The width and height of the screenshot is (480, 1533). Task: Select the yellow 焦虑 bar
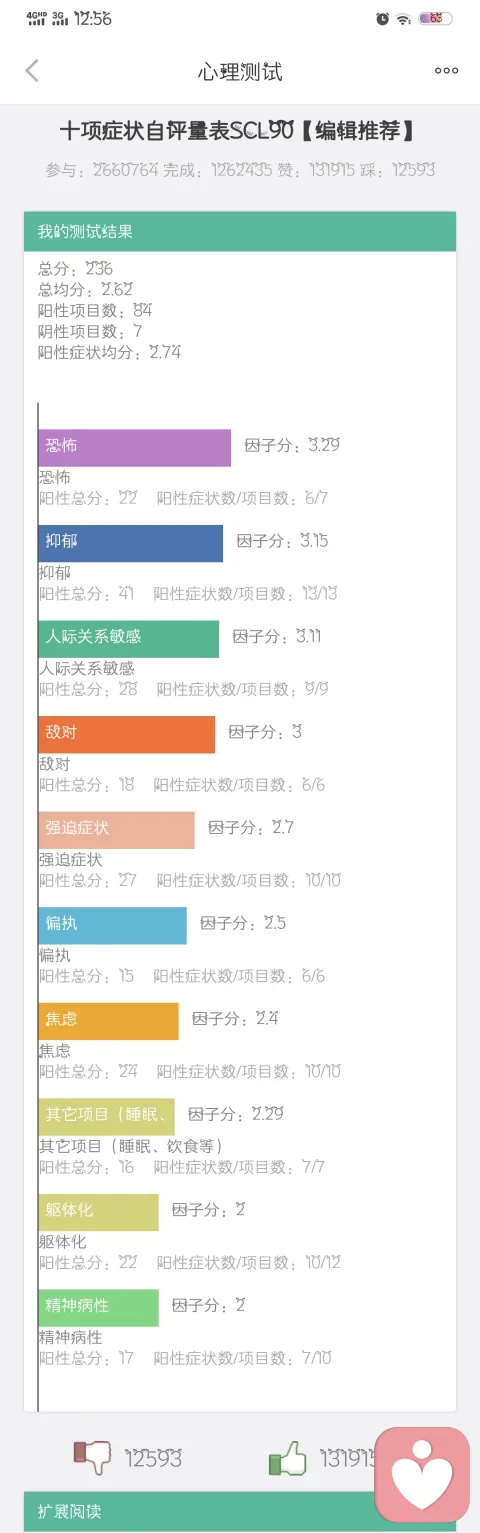[109, 1021]
